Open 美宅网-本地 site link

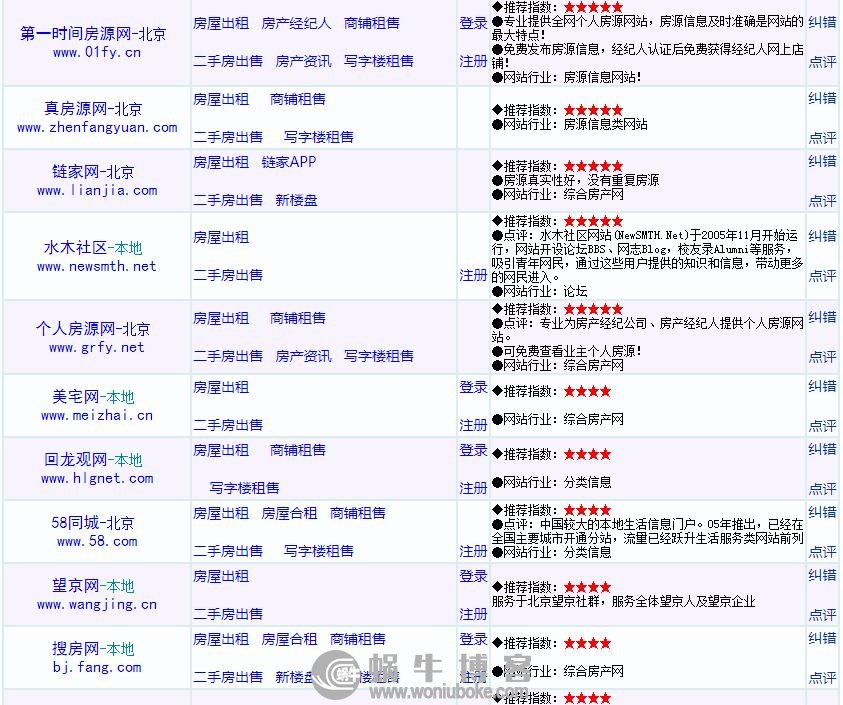click(x=94, y=397)
